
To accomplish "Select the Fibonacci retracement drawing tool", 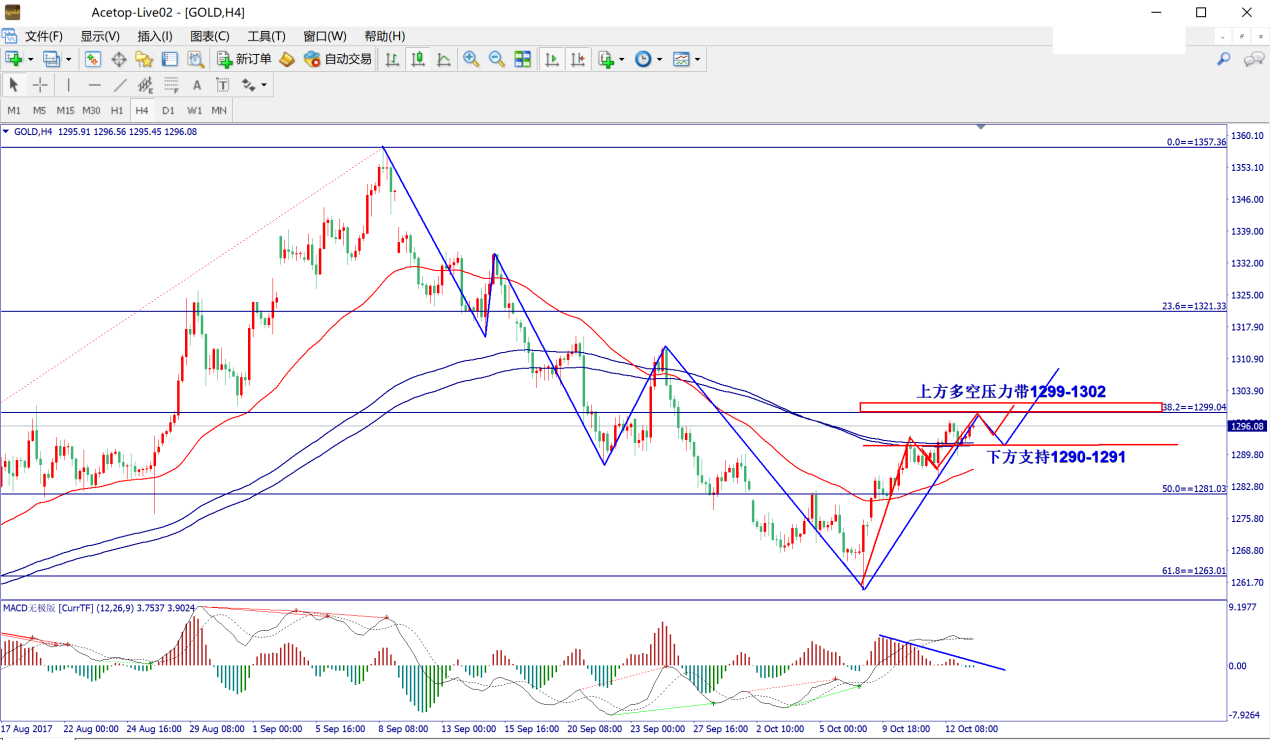I will 145,85.
